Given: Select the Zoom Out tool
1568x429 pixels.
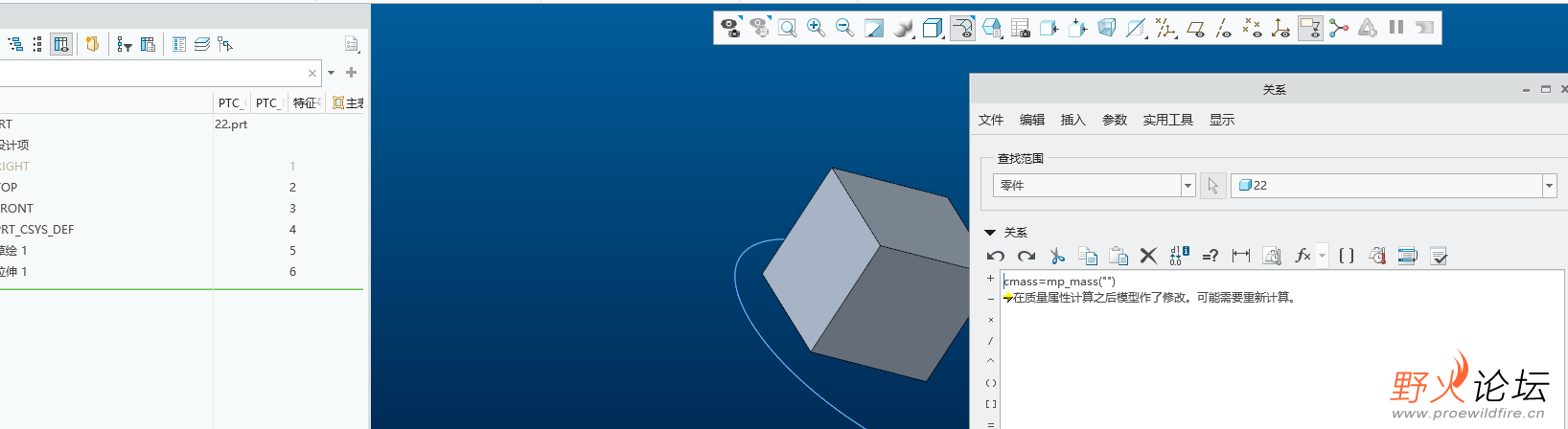Looking at the screenshot, I should pyautogui.click(x=845, y=28).
